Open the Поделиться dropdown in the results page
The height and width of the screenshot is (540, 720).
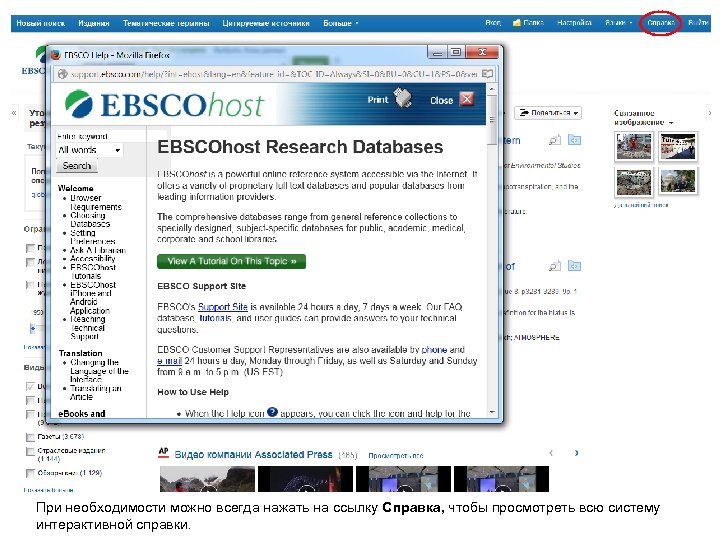548,113
